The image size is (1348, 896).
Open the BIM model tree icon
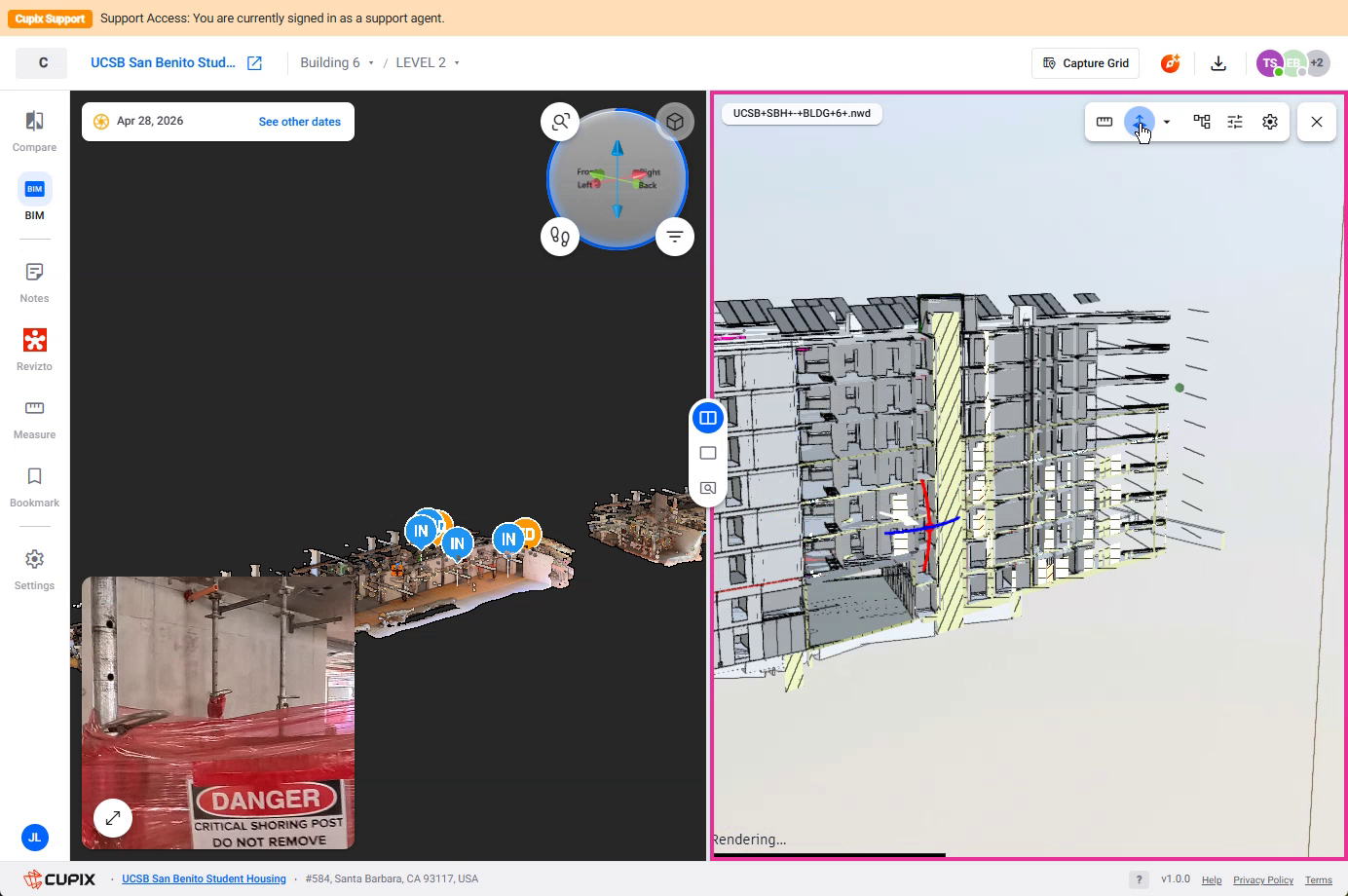(x=1202, y=122)
